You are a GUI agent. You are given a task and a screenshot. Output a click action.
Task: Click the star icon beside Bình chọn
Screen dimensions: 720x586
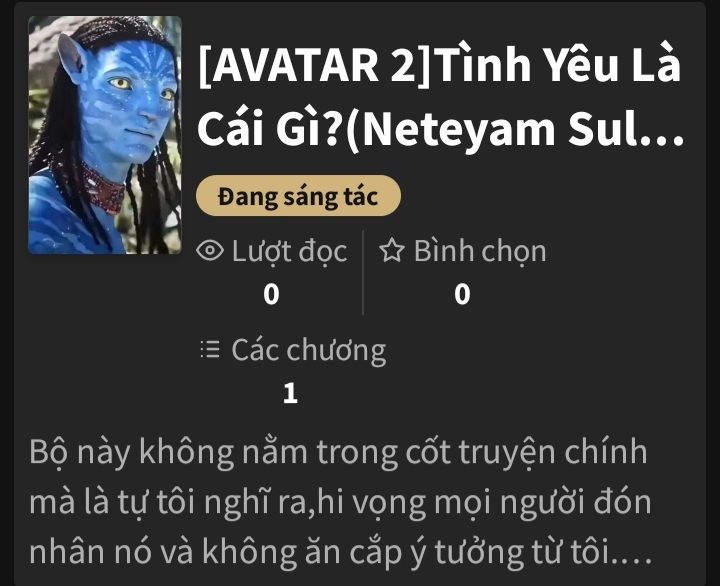pos(392,250)
